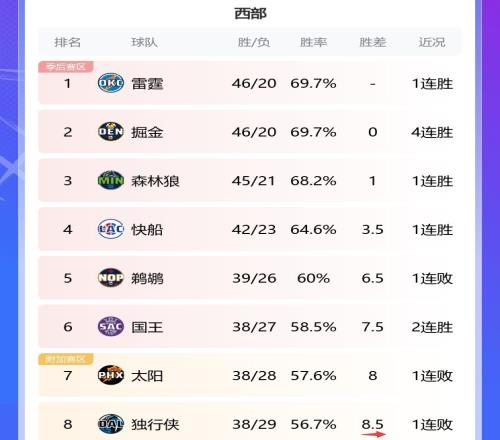This screenshot has width=500, height=440.
Task: Open the 独行侠 team name link
Action: 155,424
